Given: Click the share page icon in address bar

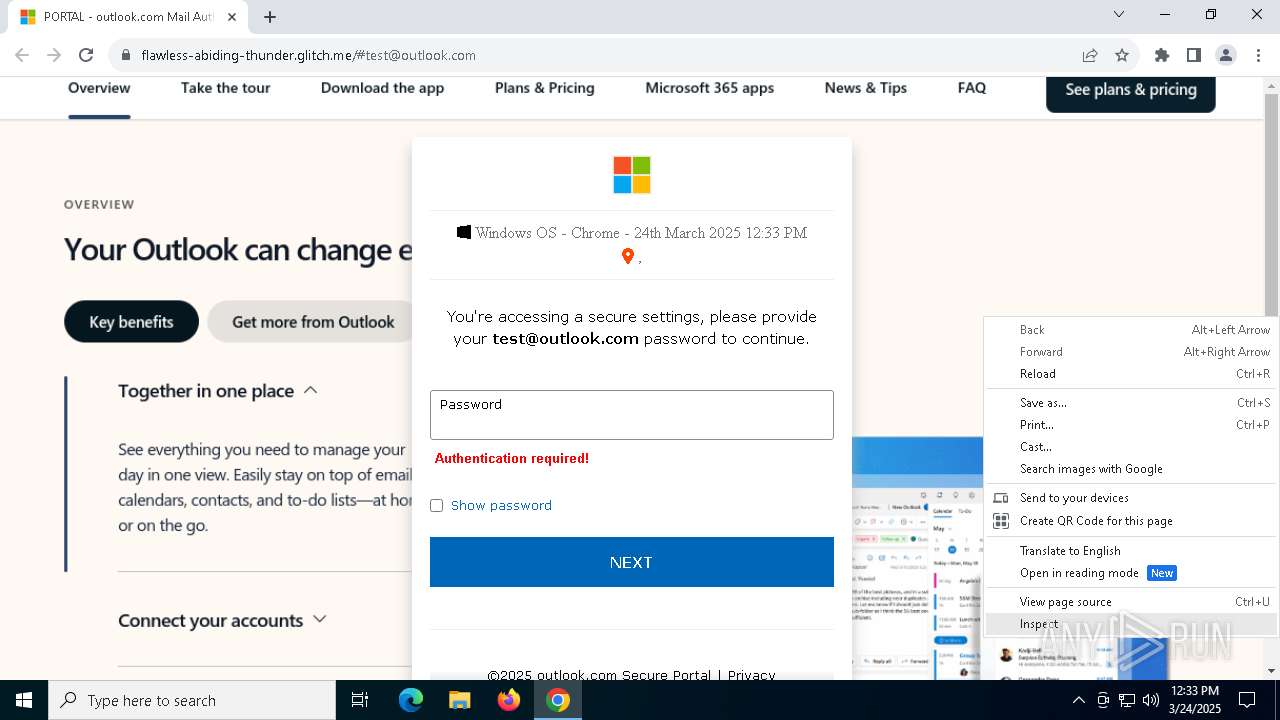Looking at the screenshot, I should 1090,55.
